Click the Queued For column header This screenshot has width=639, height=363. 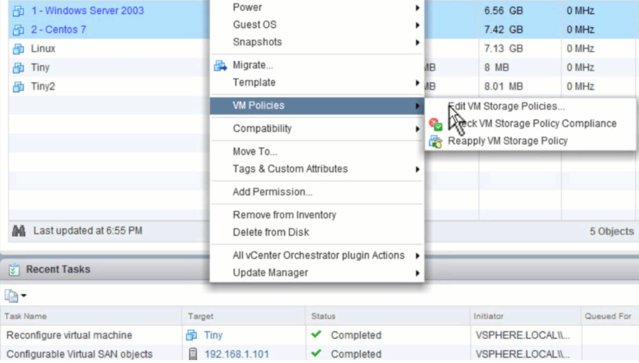(608, 317)
